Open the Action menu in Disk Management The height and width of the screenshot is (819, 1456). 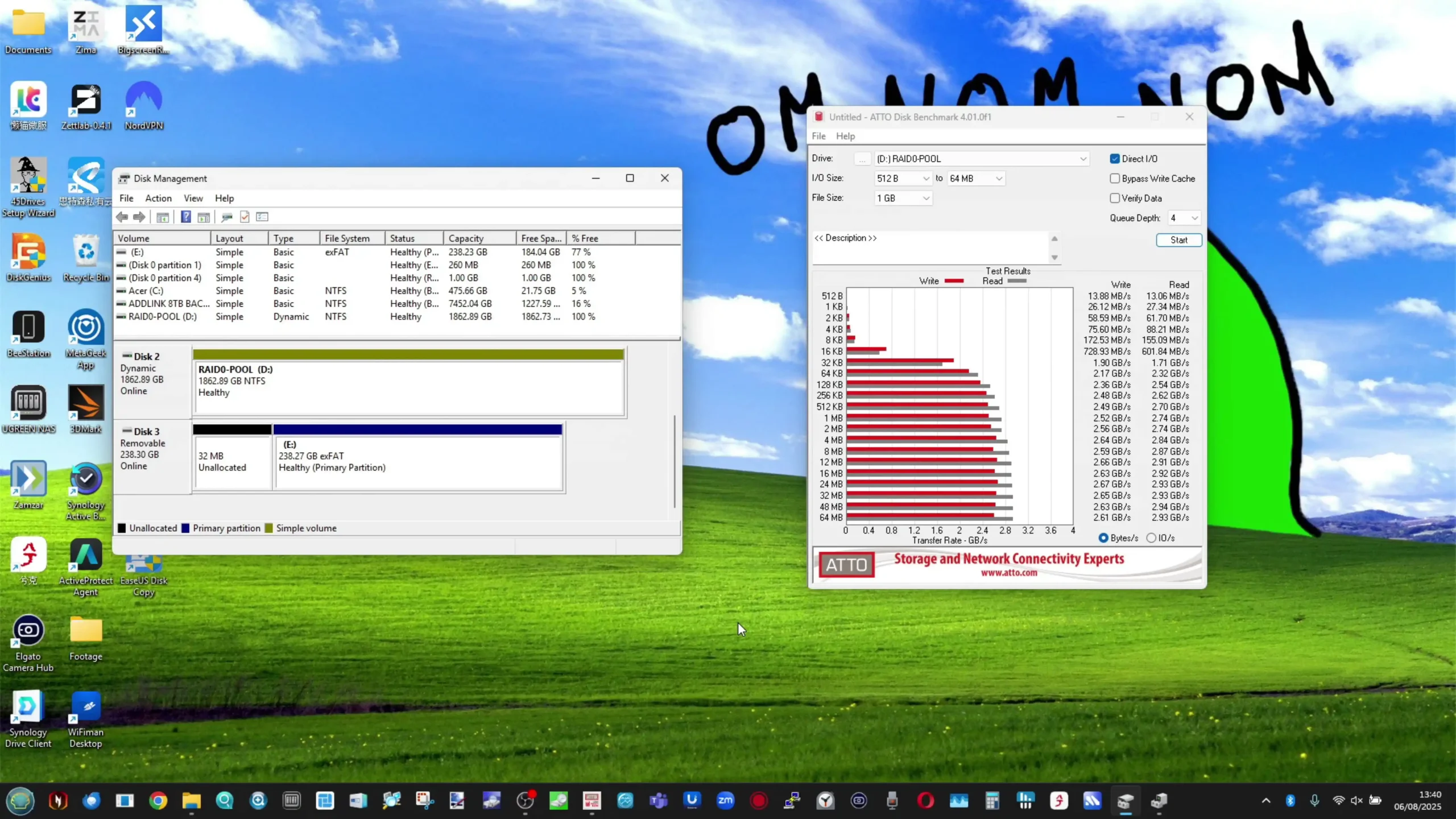click(x=158, y=198)
